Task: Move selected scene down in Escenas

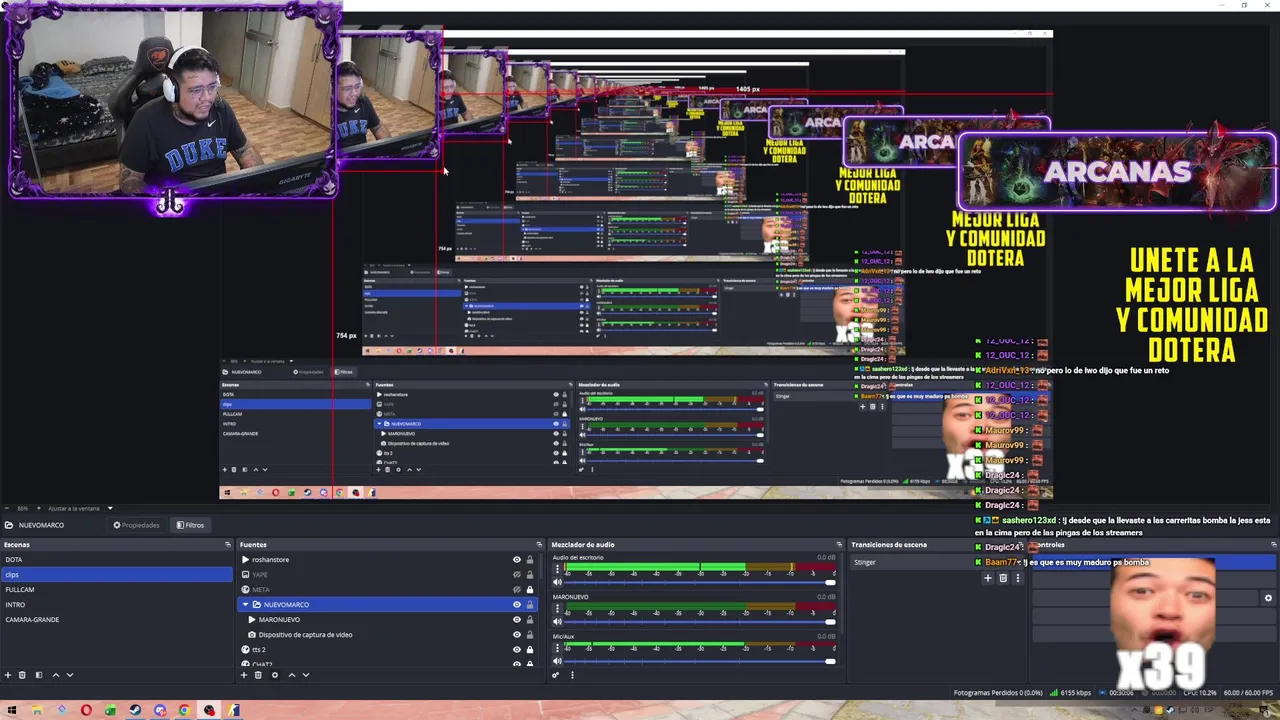Action: [x=70, y=675]
